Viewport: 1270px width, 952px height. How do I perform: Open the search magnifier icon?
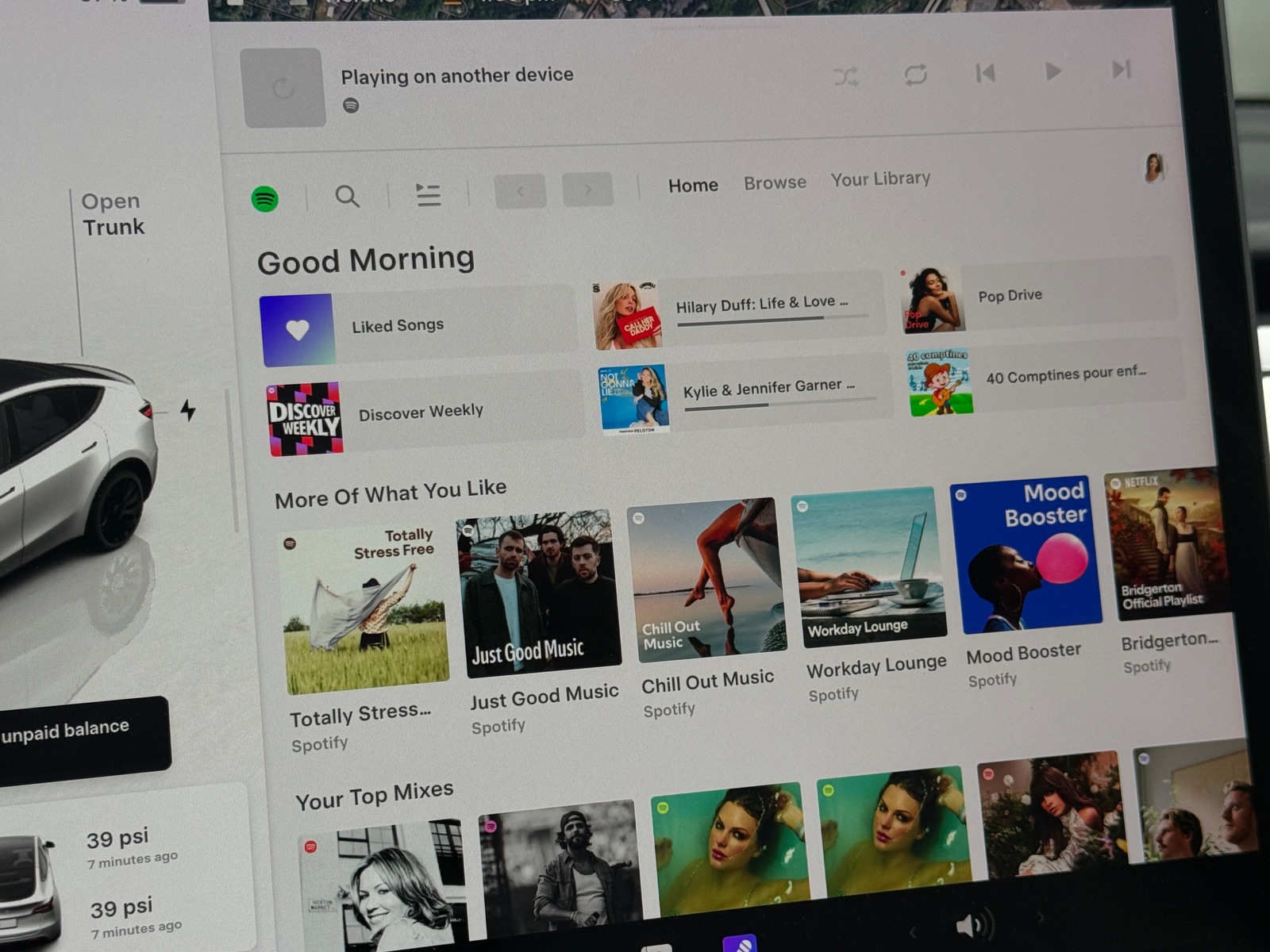(x=347, y=196)
